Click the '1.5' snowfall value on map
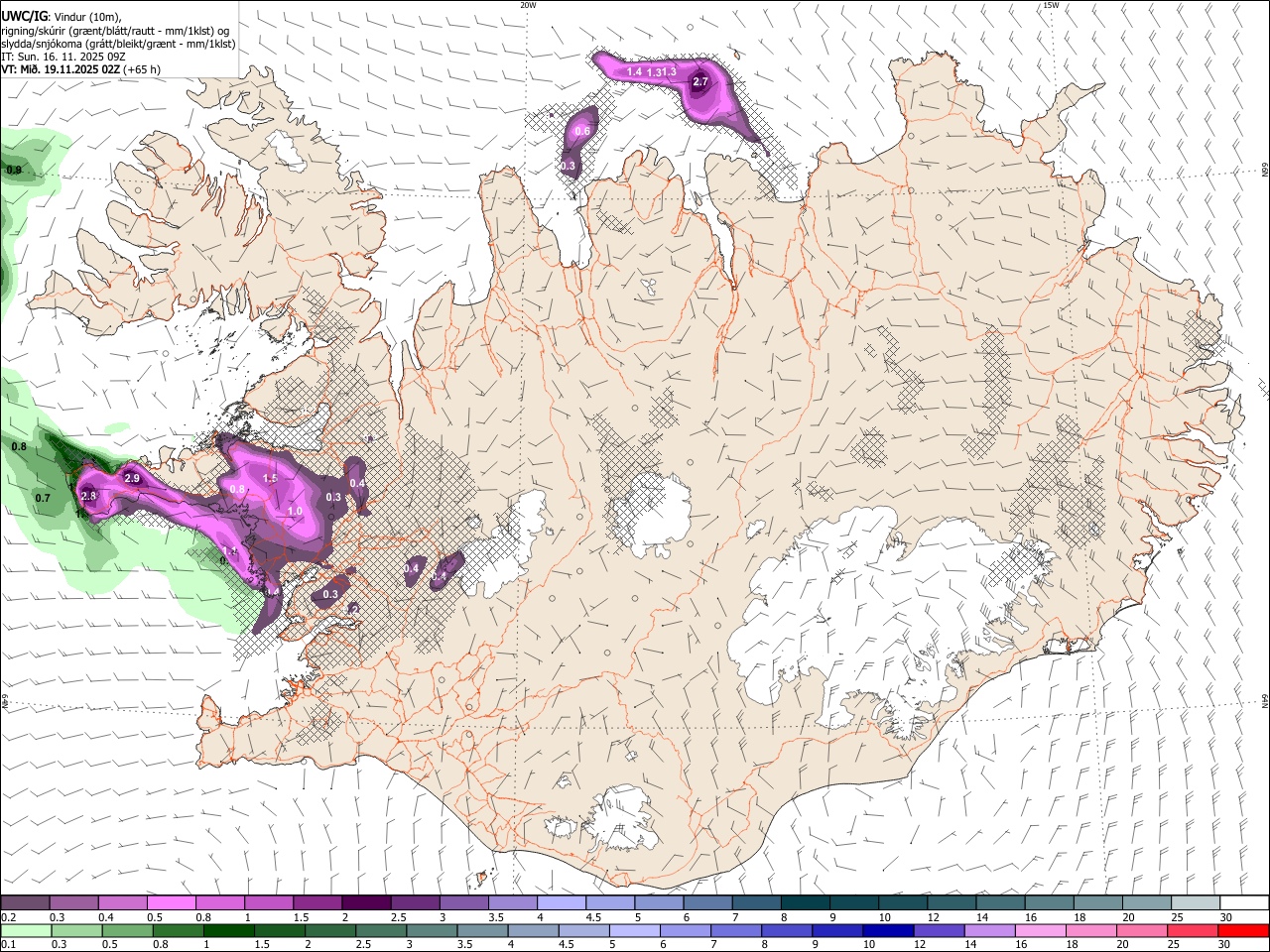The width and height of the screenshot is (1270, 952). click(270, 479)
